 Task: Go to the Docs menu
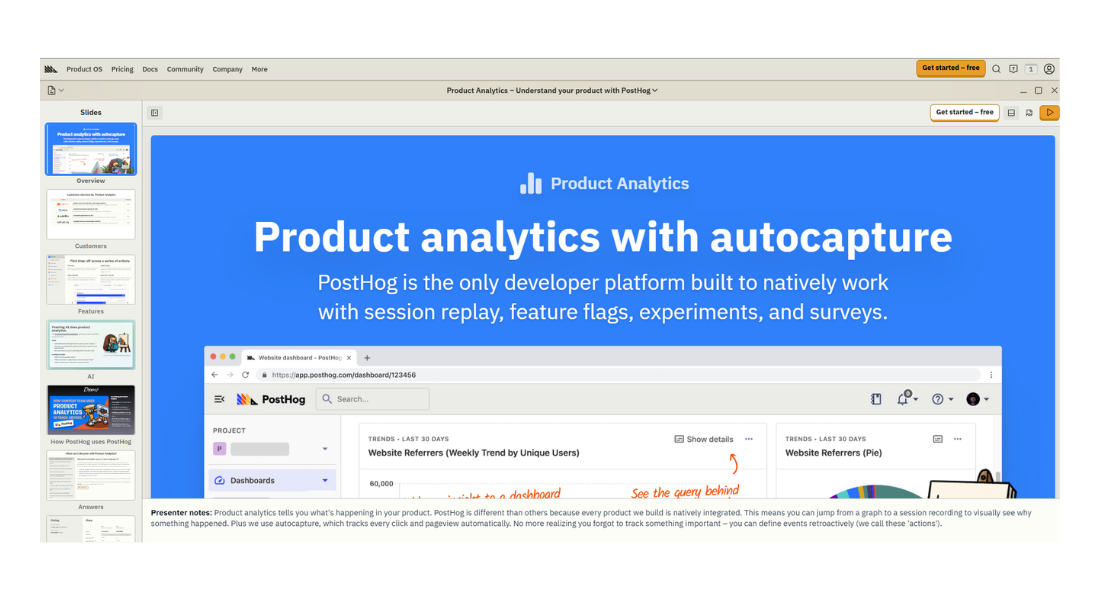click(150, 69)
